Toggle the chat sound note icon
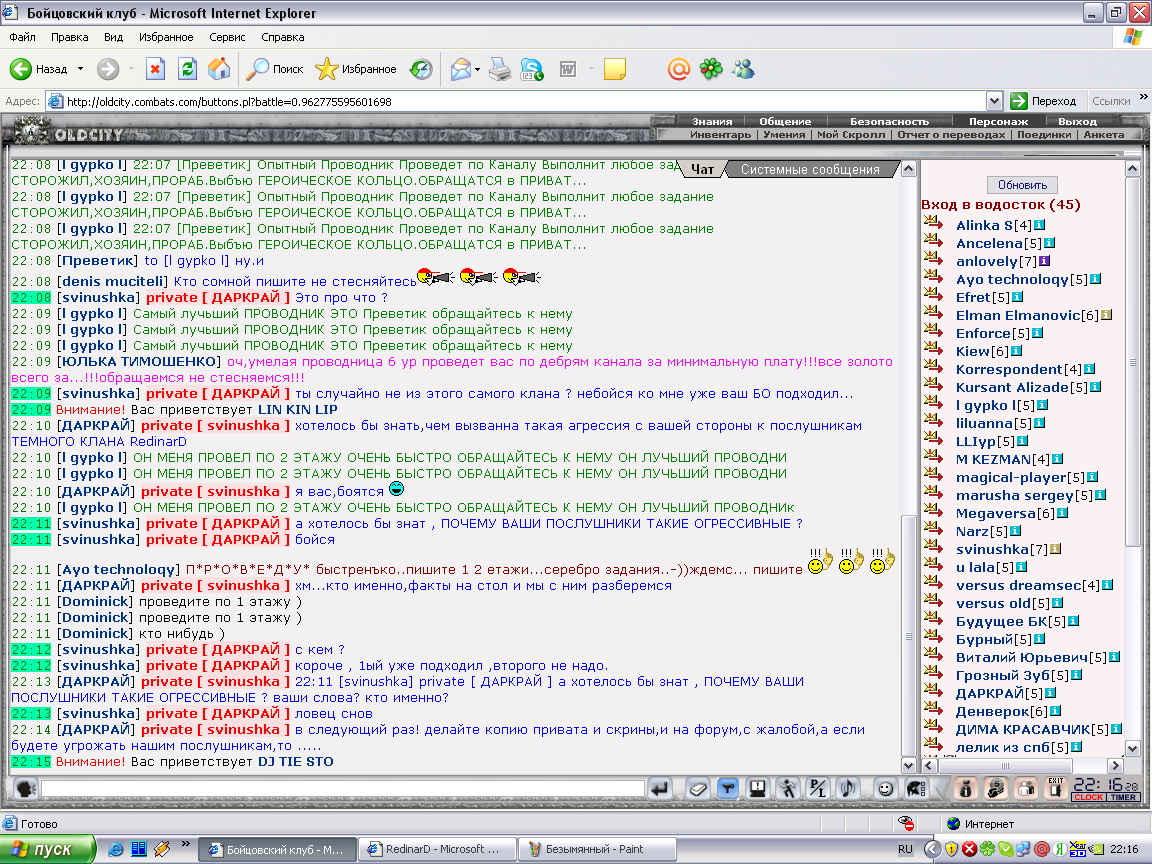 (x=847, y=788)
